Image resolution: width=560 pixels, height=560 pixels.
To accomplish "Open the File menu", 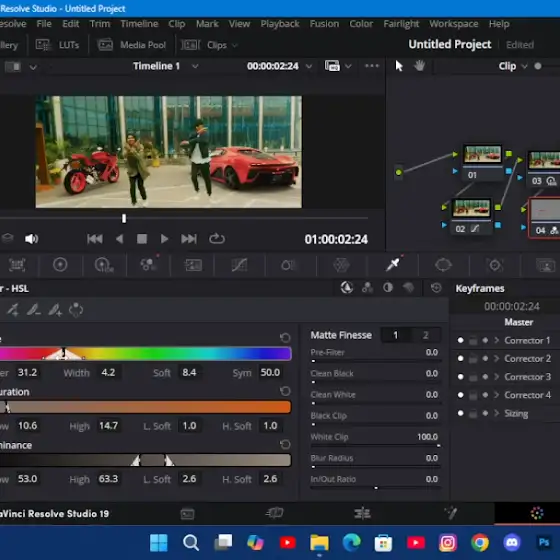I will click(x=44, y=24).
